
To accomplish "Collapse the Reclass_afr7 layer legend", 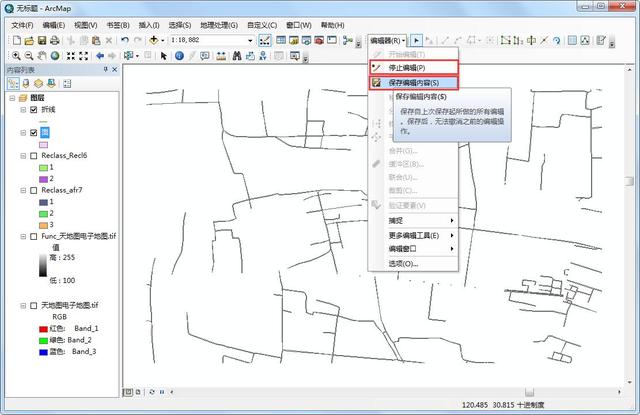I will coord(23,190).
